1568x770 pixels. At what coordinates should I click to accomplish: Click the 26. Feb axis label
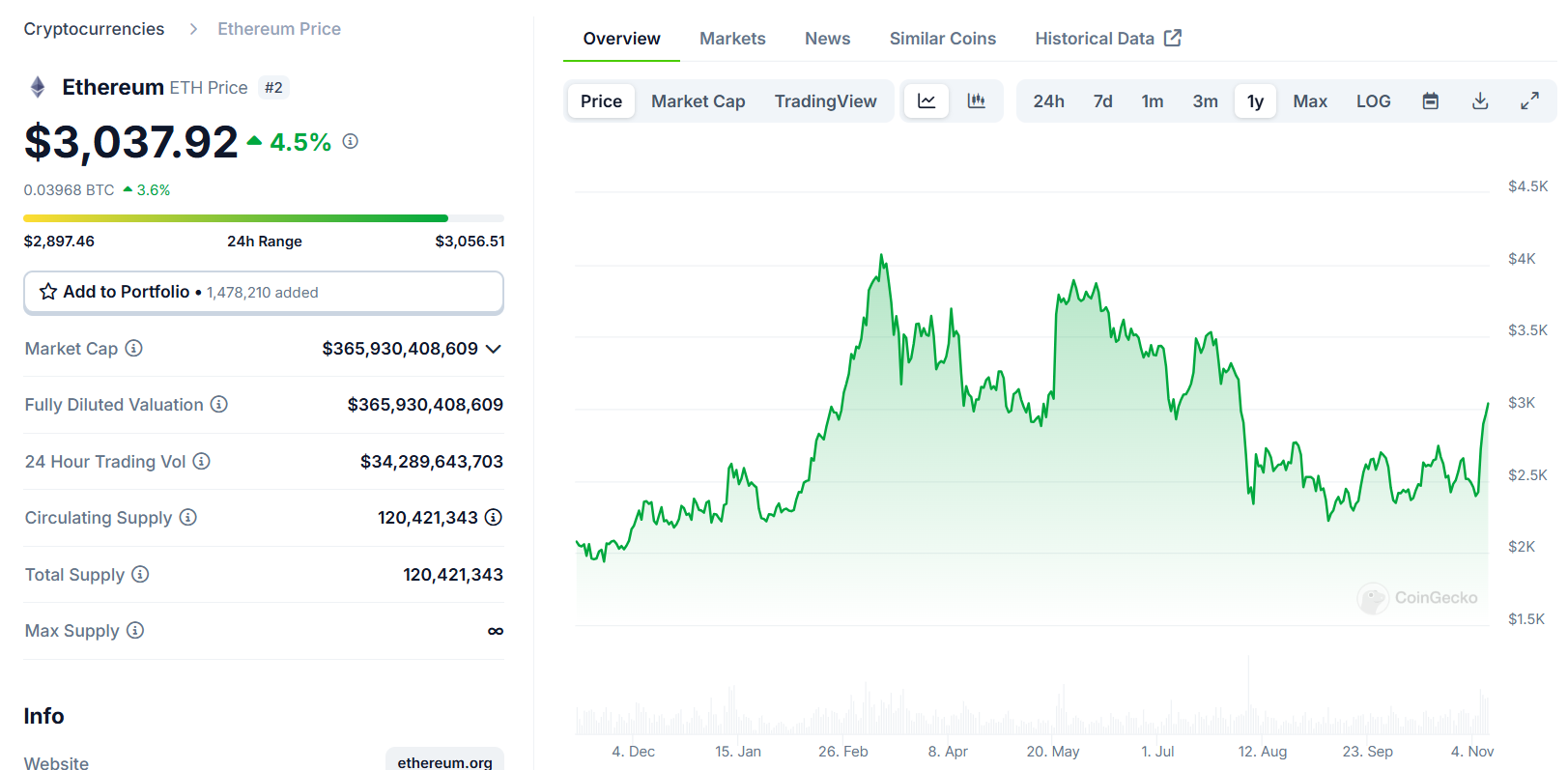tap(843, 752)
